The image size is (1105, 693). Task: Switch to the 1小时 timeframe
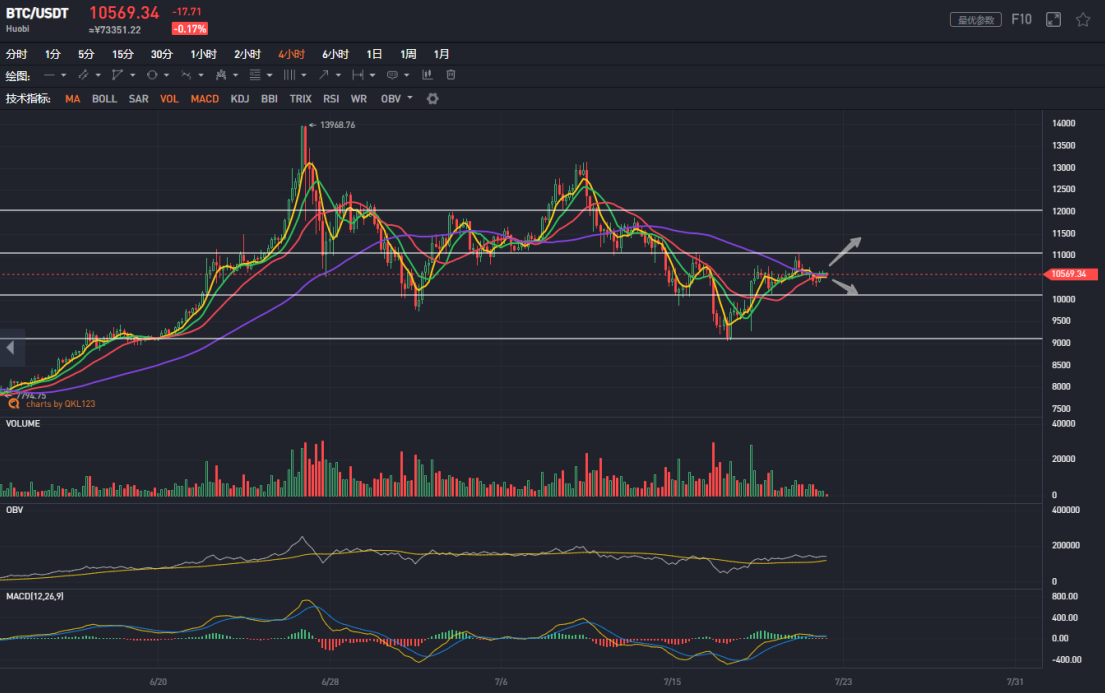204,54
